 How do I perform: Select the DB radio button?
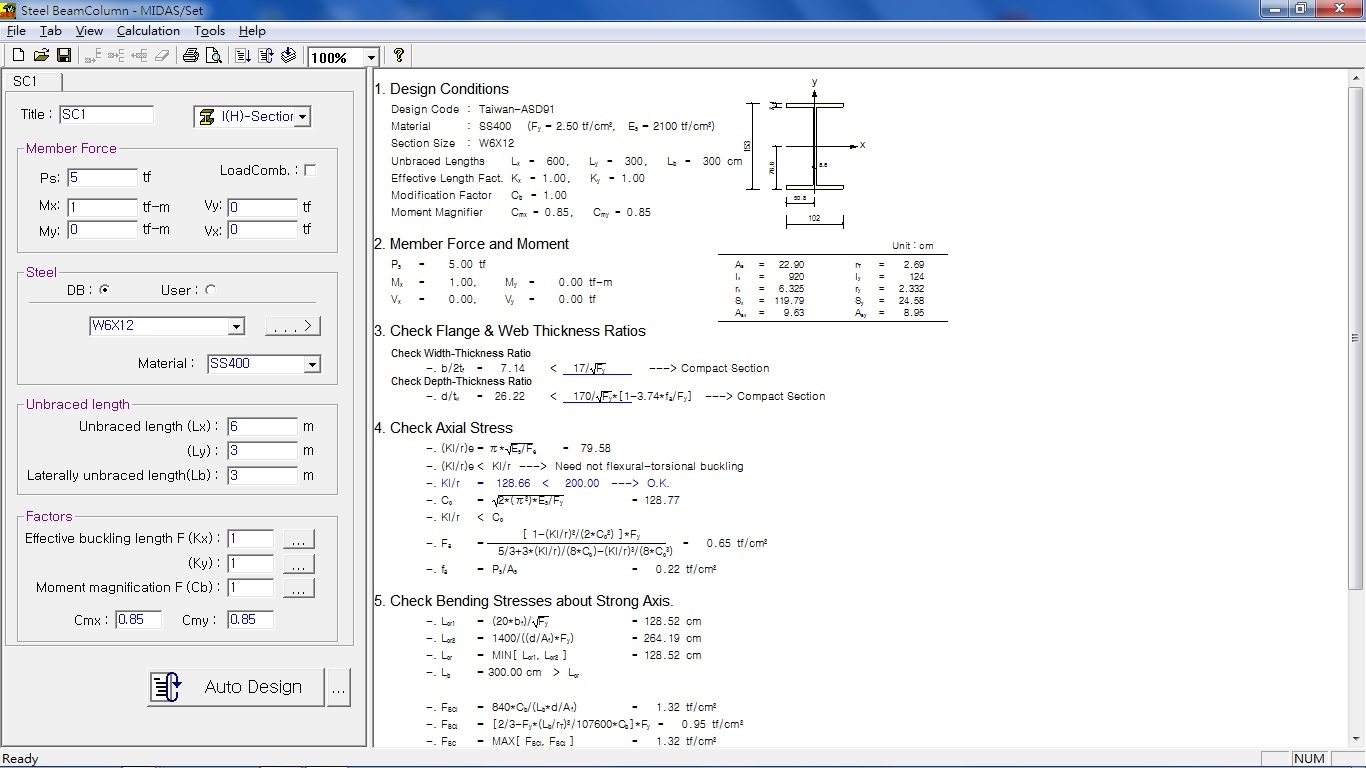pyautogui.click(x=105, y=290)
